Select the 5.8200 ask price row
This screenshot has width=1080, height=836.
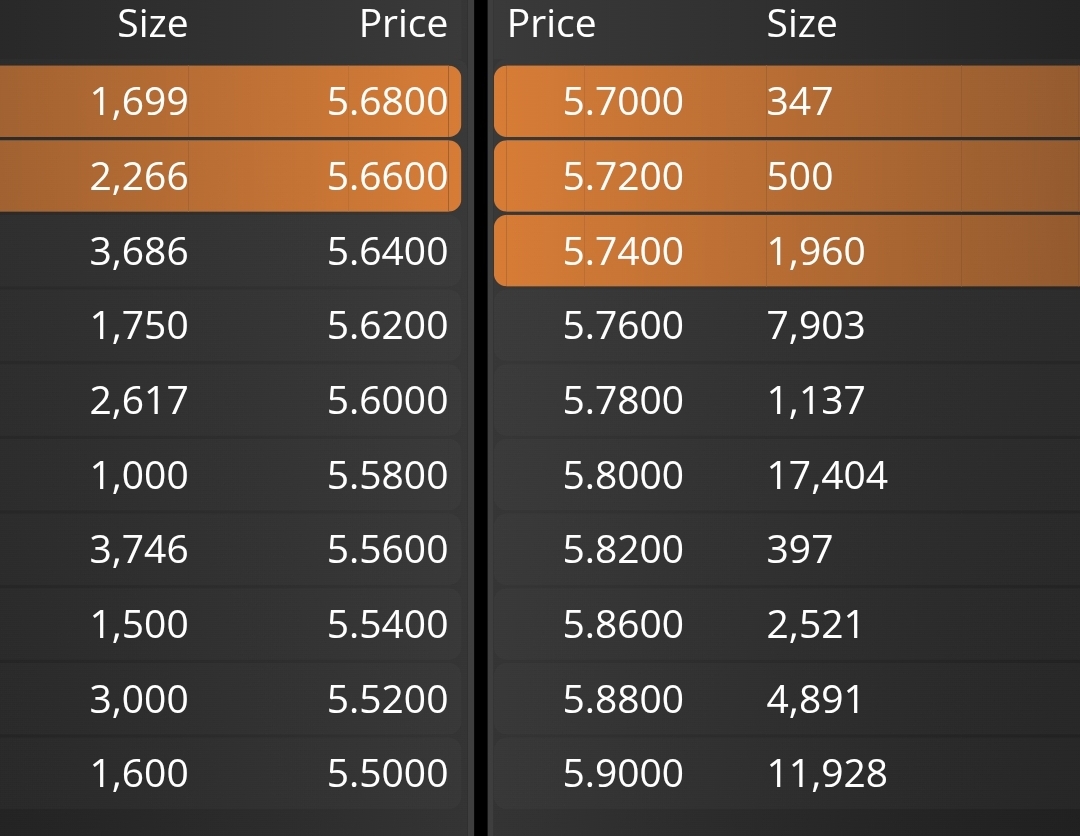787,550
